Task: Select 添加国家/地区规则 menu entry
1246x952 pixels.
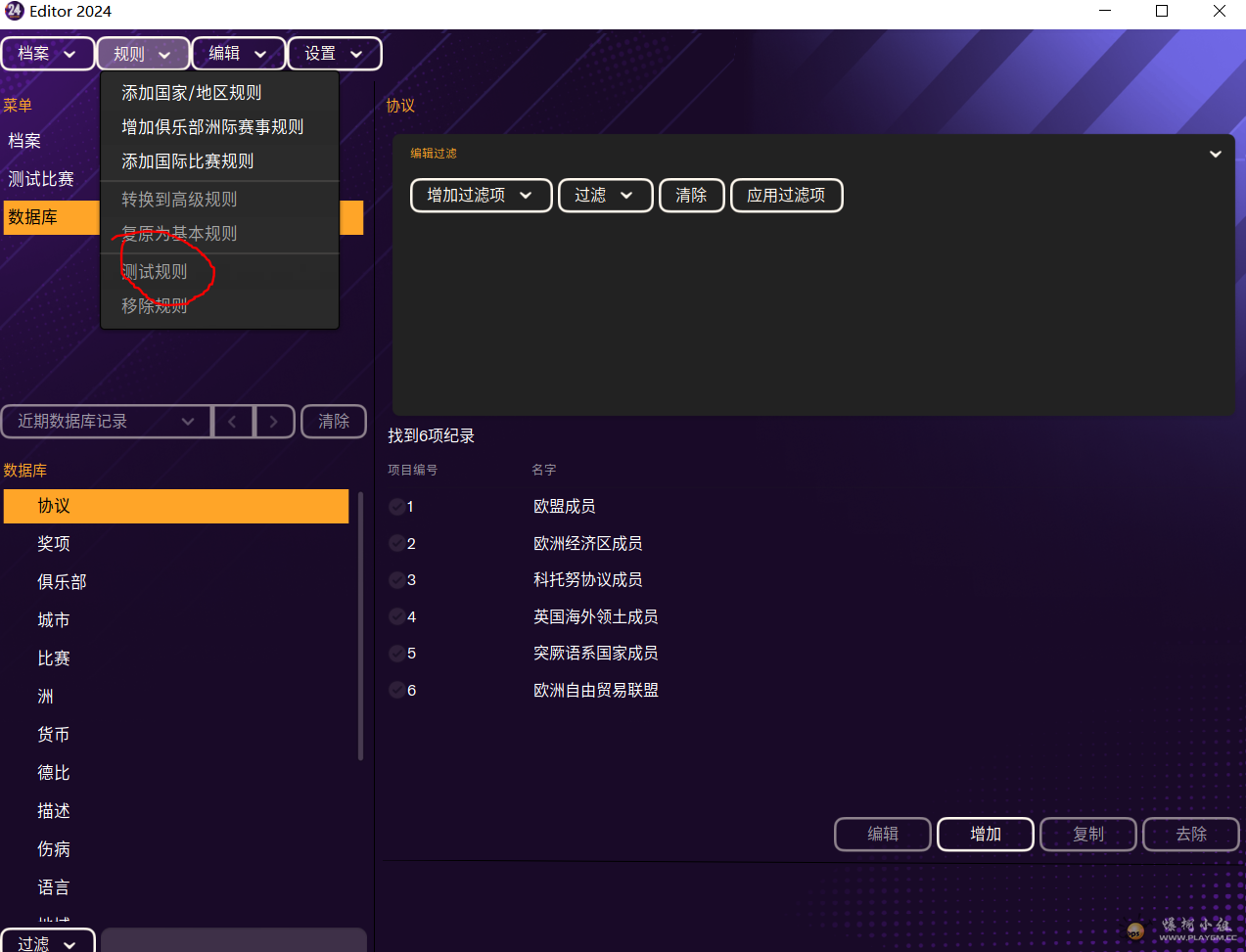Action: tap(191, 93)
